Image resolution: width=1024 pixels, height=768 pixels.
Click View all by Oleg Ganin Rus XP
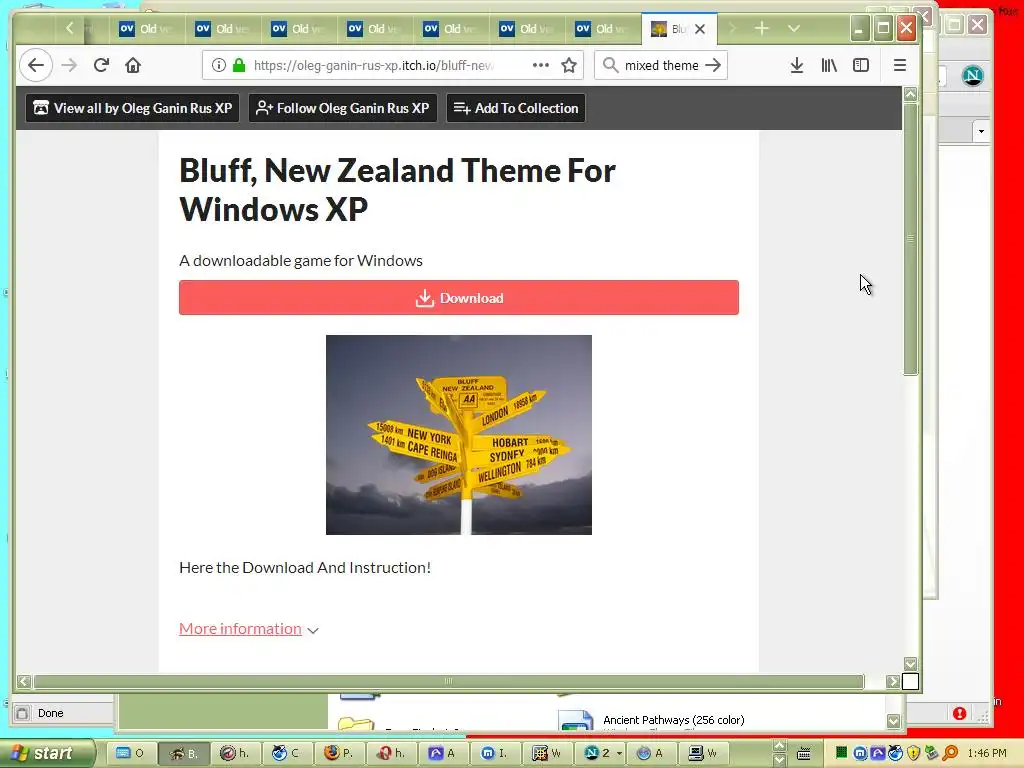click(x=133, y=108)
